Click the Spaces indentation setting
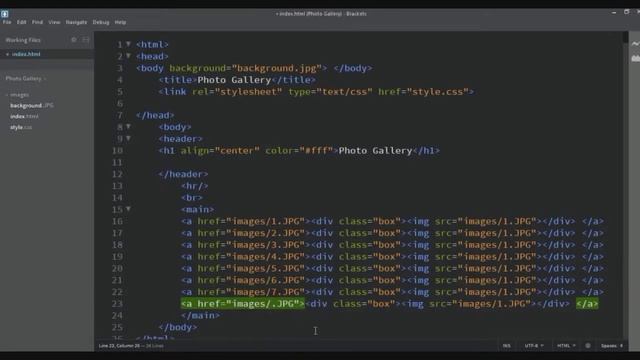The height and width of the screenshot is (360, 640). tap(612, 346)
